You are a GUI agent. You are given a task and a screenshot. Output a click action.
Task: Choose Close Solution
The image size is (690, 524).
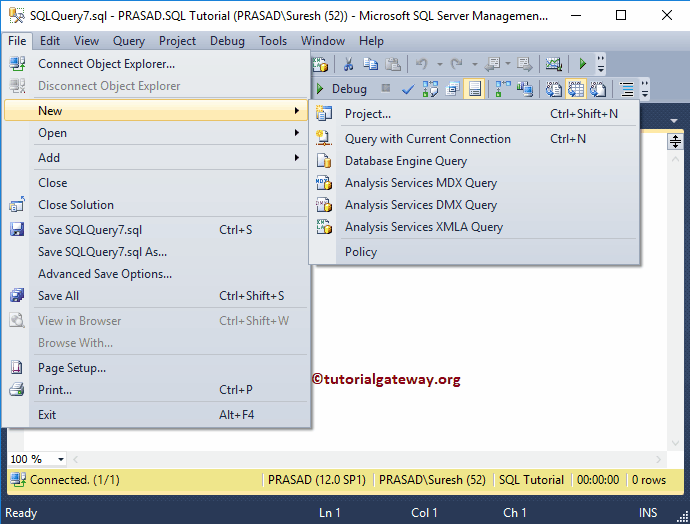click(156, 205)
